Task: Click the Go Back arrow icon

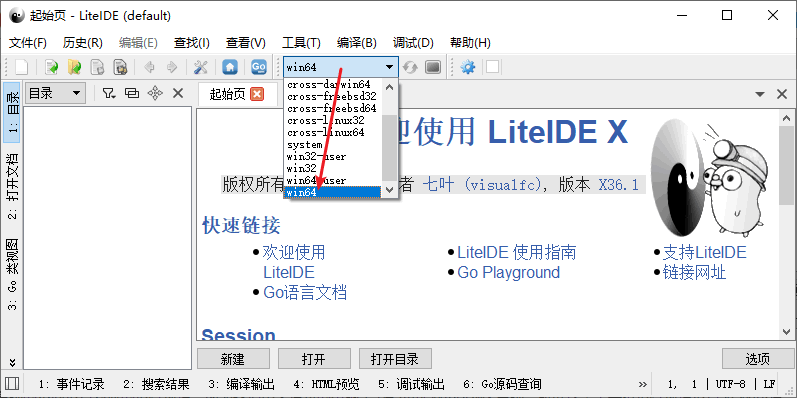Action: (x=149, y=67)
